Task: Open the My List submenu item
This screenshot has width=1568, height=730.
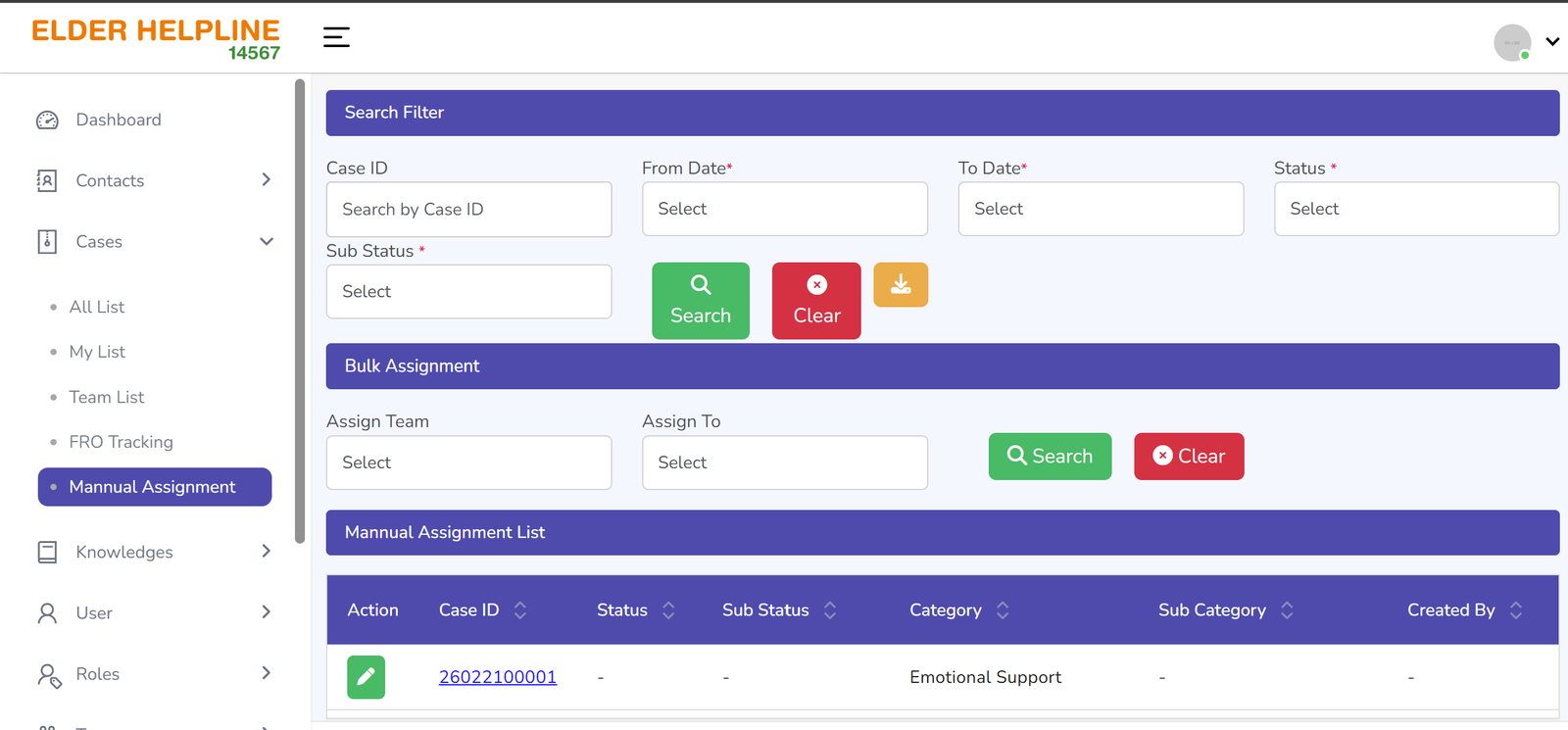Action: 97,352
